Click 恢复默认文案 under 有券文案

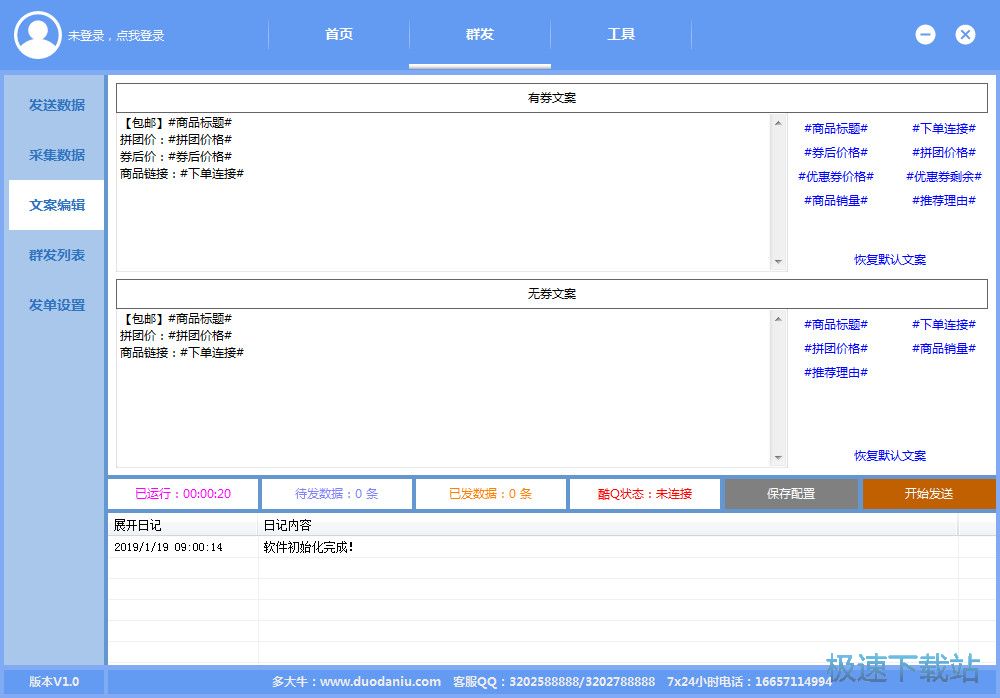890,260
